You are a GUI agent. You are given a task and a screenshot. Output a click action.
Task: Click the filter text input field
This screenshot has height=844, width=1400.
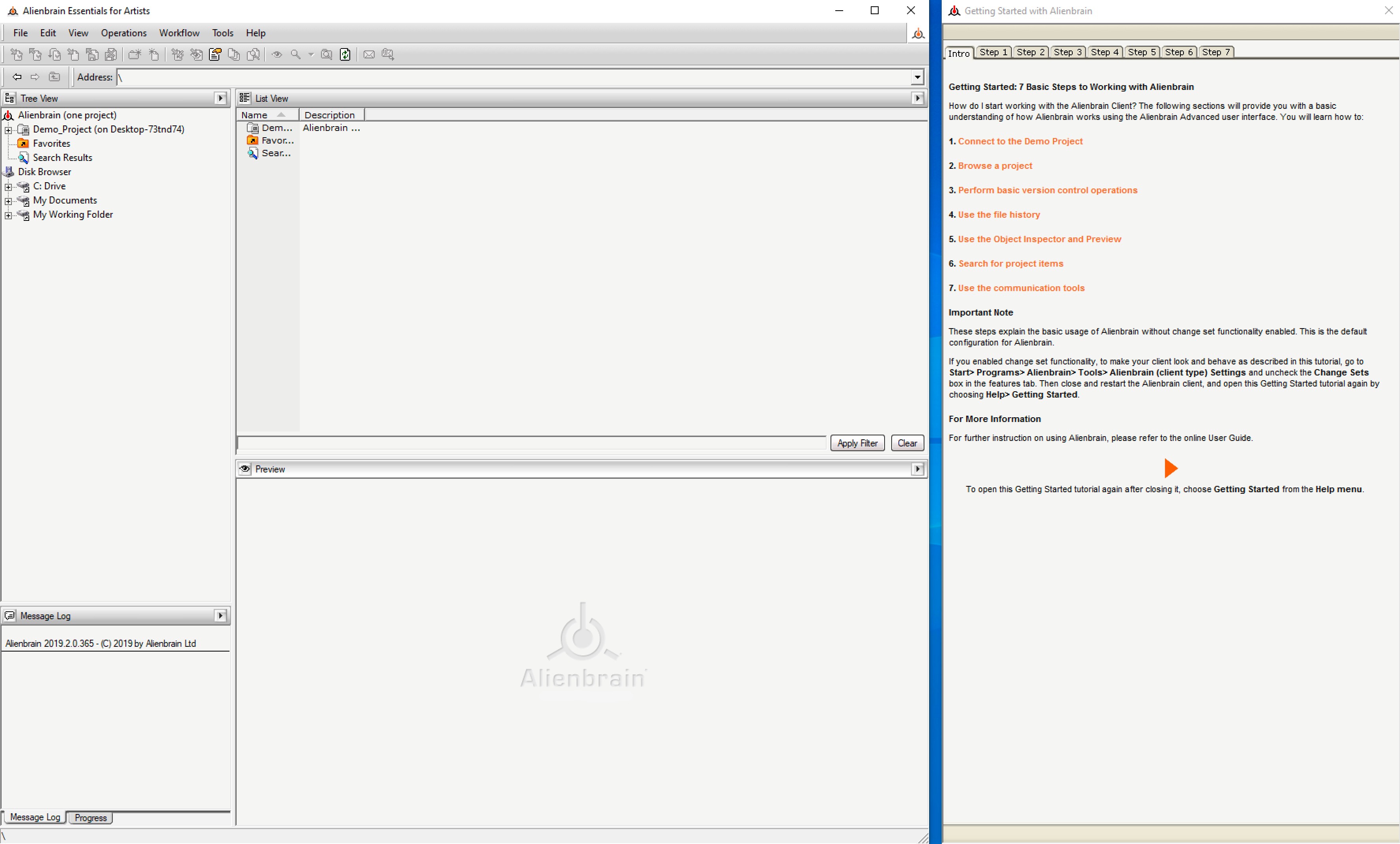tap(531, 443)
